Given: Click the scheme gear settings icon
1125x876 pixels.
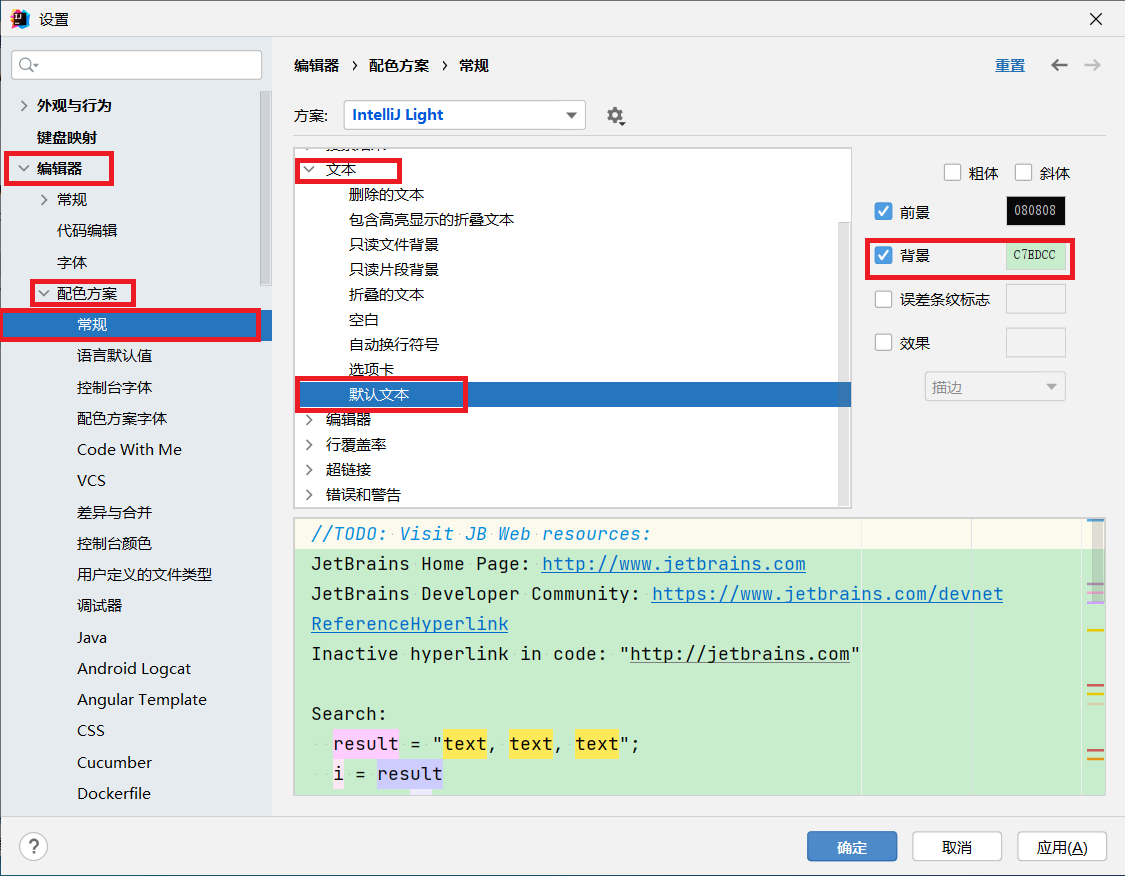Looking at the screenshot, I should tap(615, 116).
